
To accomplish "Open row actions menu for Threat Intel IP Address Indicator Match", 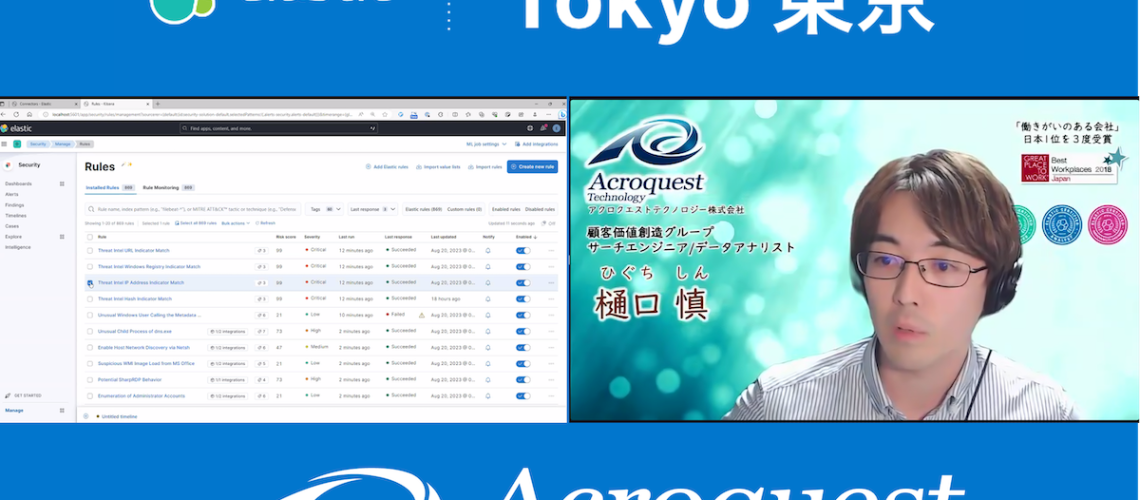I will click(x=551, y=283).
